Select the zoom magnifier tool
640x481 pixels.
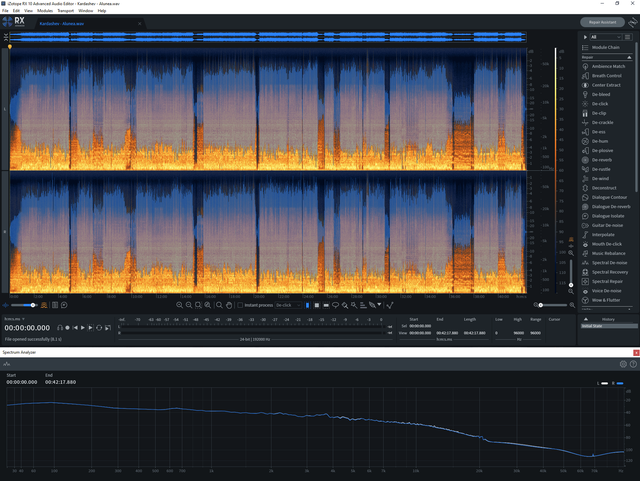point(220,305)
